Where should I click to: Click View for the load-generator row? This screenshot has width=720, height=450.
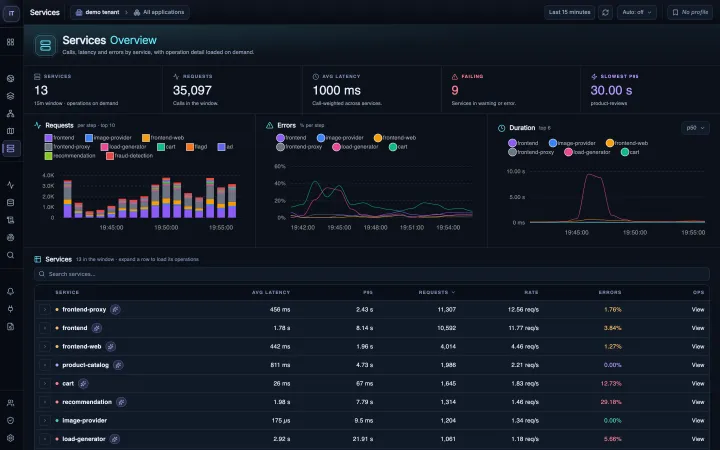pos(698,439)
